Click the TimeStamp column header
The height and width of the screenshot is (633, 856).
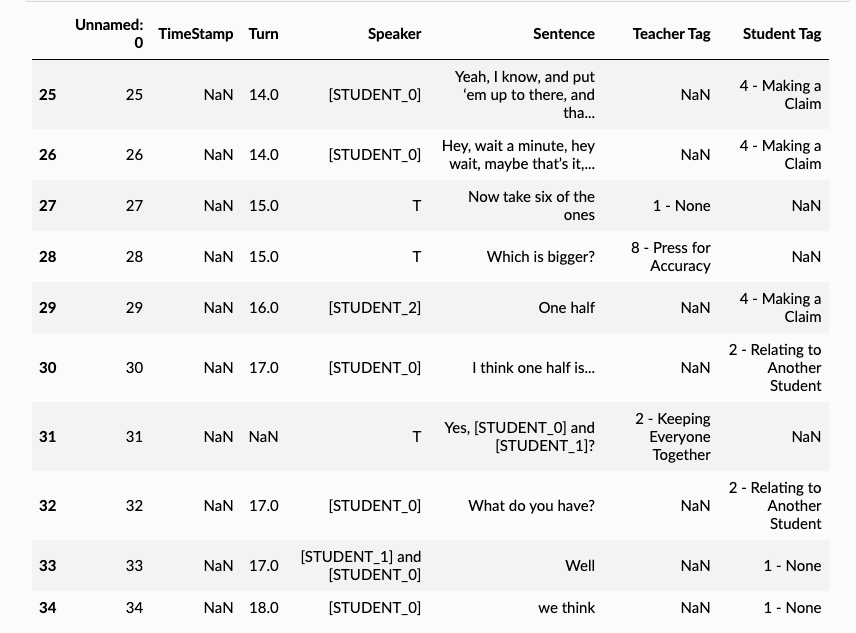point(195,34)
